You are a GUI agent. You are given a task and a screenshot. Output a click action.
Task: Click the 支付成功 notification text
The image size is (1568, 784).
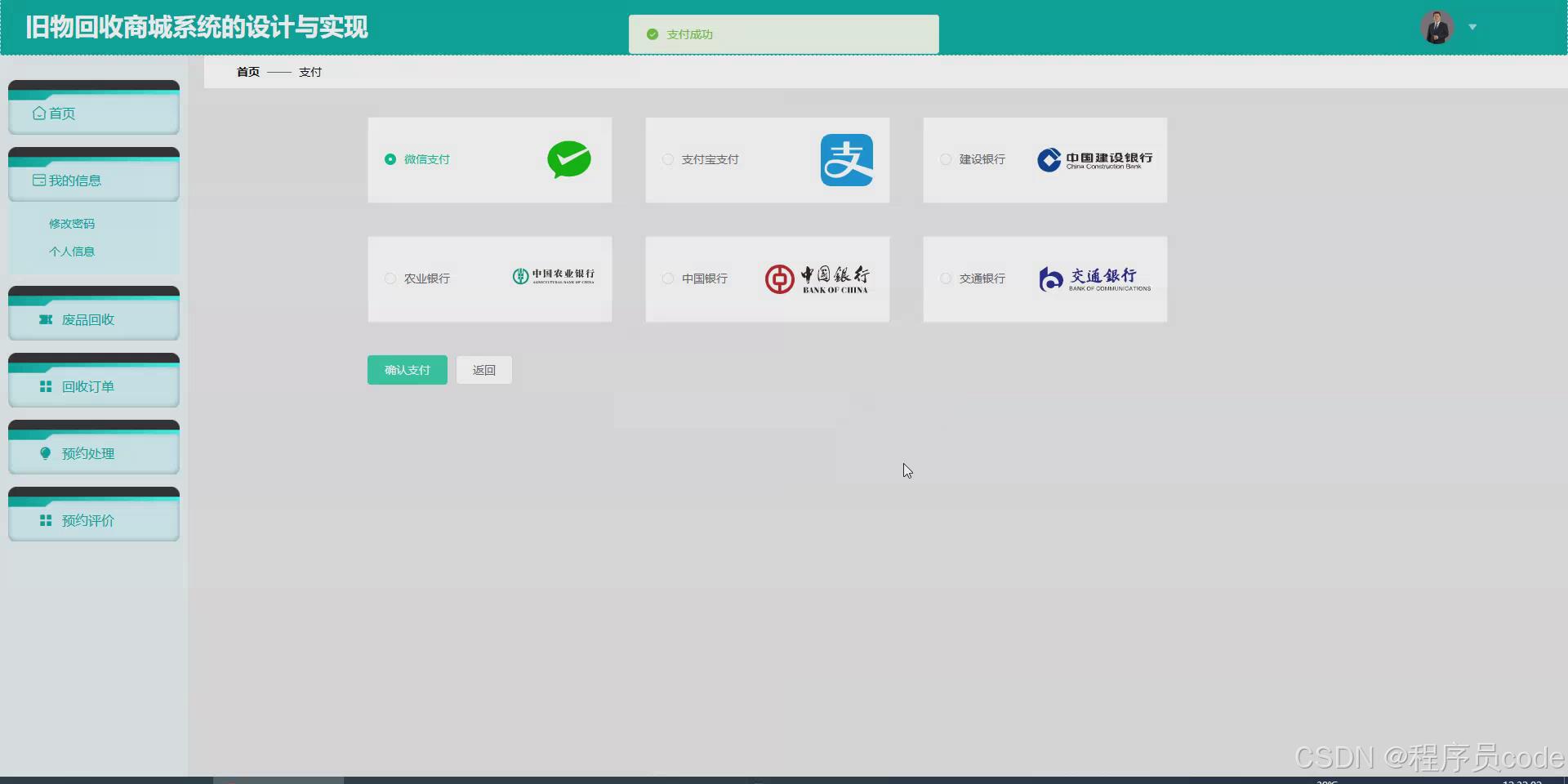click(690, 34)
